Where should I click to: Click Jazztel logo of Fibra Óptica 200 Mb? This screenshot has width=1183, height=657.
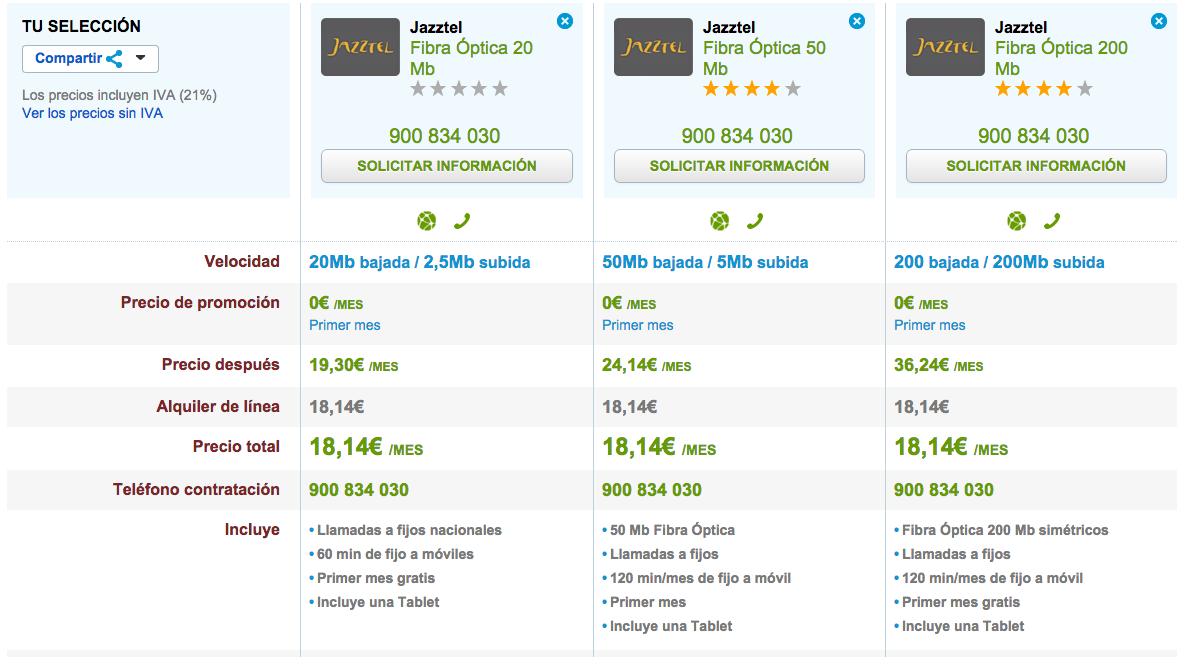pos(945,47)
